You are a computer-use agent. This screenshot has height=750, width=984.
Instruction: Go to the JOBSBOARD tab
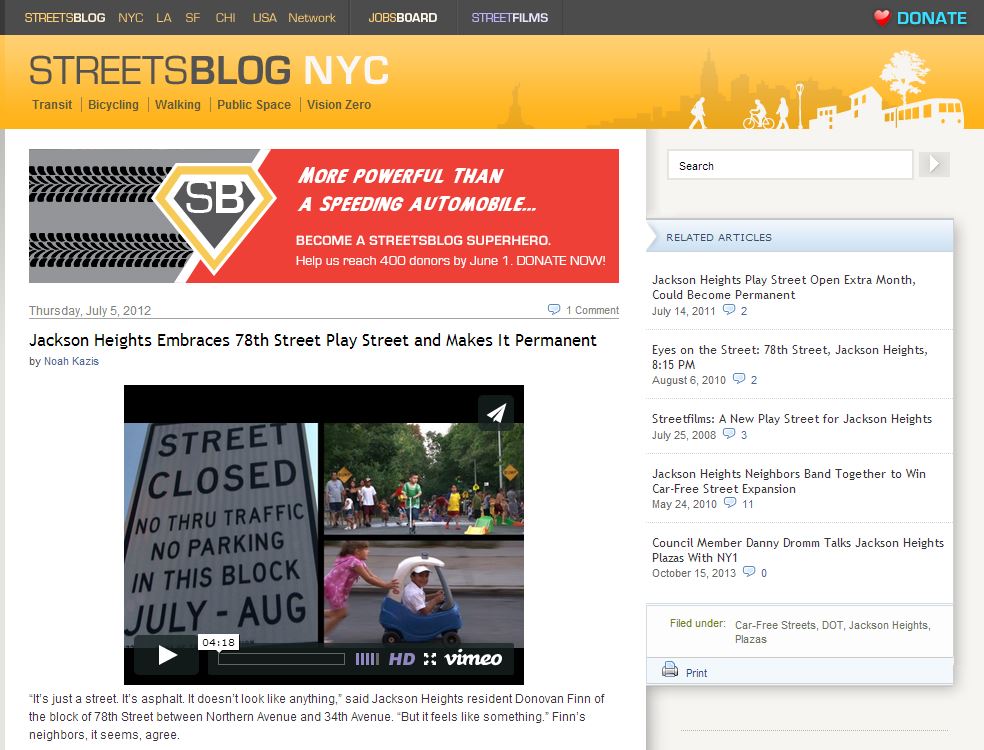coord(403,18)
